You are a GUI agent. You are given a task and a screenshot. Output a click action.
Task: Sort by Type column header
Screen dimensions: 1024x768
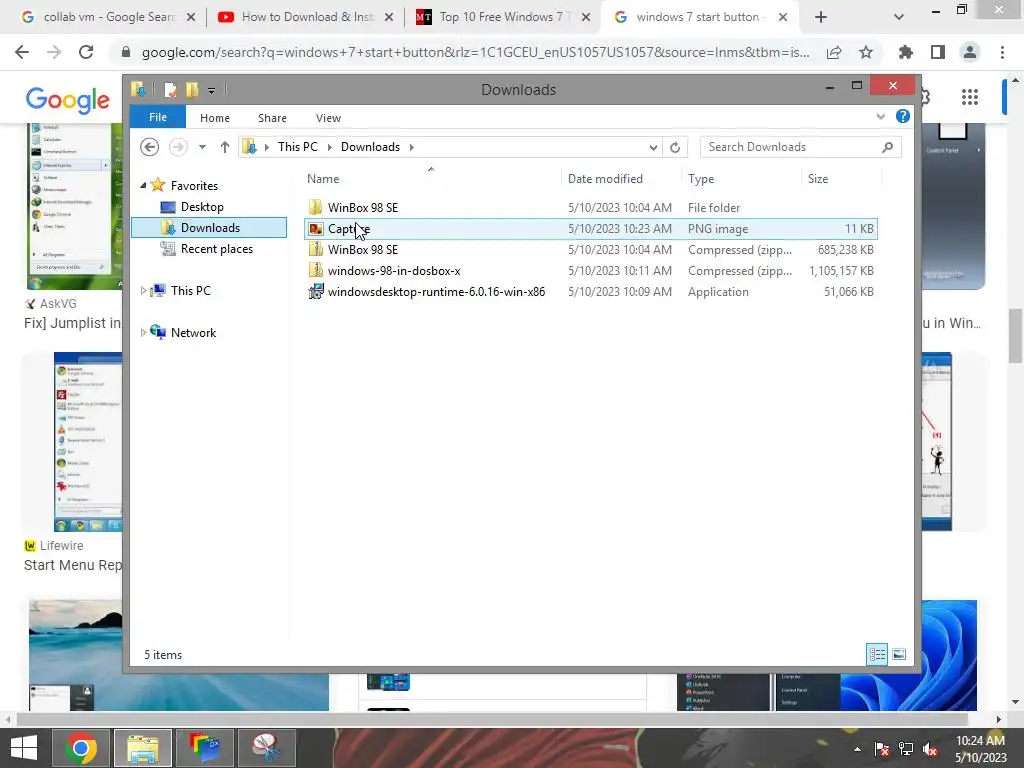(701, 178)
